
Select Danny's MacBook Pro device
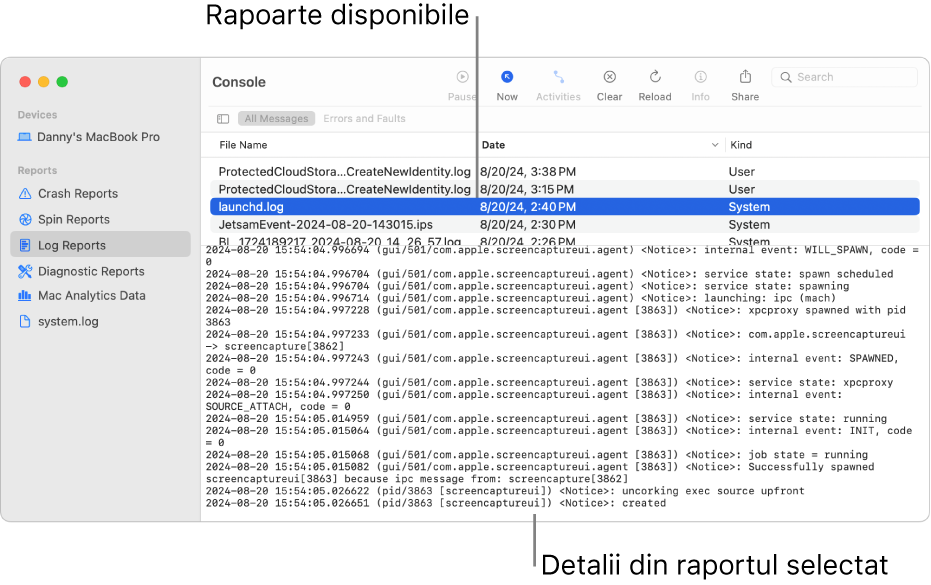(x=100, y=137)
